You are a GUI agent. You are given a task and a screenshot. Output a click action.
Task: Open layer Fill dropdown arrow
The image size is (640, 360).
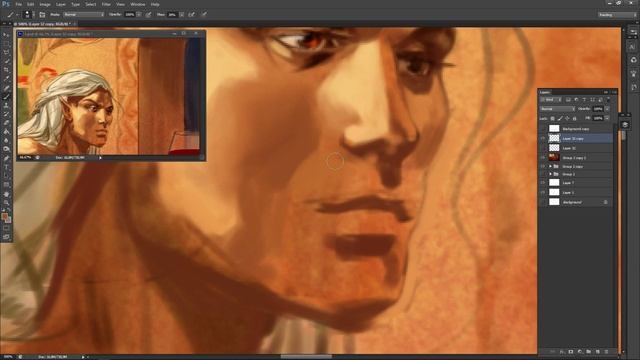coord(607,118)
